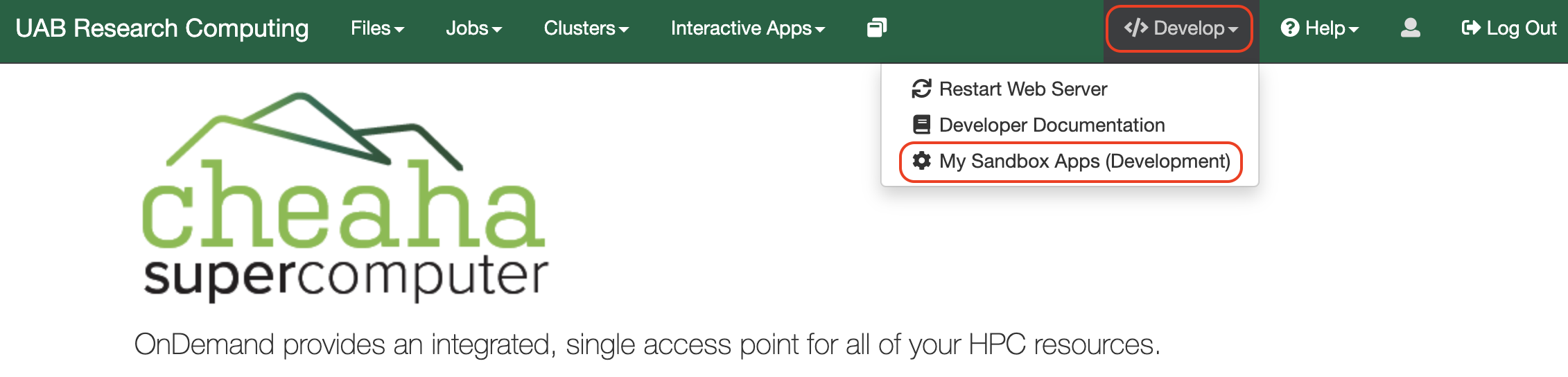
Task: Open My Interactive Sessions window-stack icon
Action: (x=876, y=28)
